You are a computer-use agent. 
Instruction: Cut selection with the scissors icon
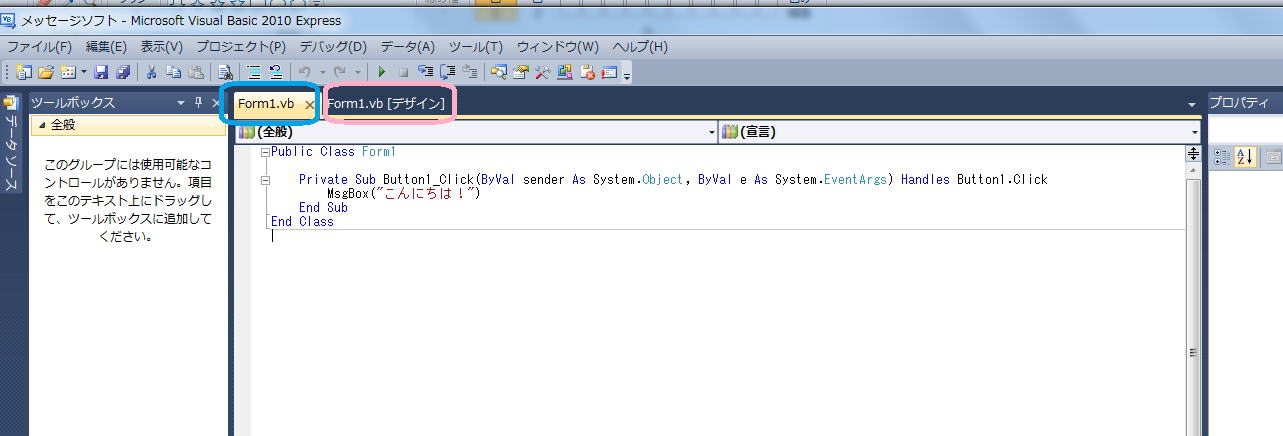click(x=152, y=72)
